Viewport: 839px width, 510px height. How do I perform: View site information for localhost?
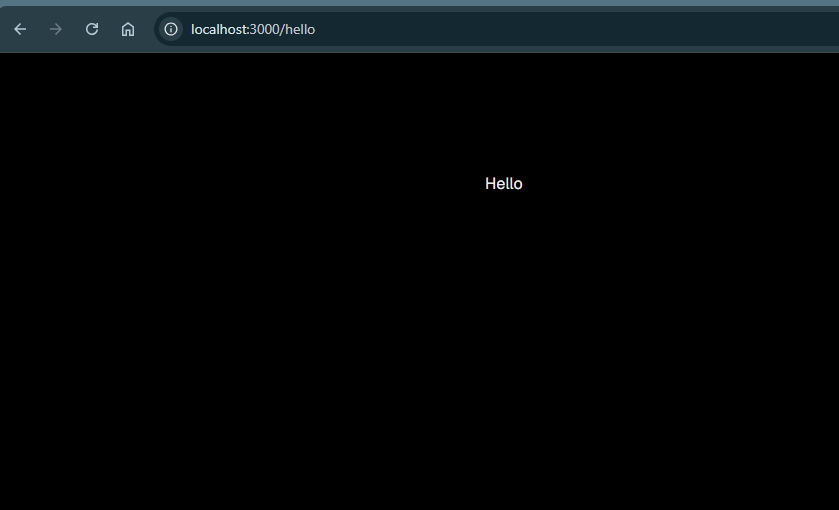171,29
